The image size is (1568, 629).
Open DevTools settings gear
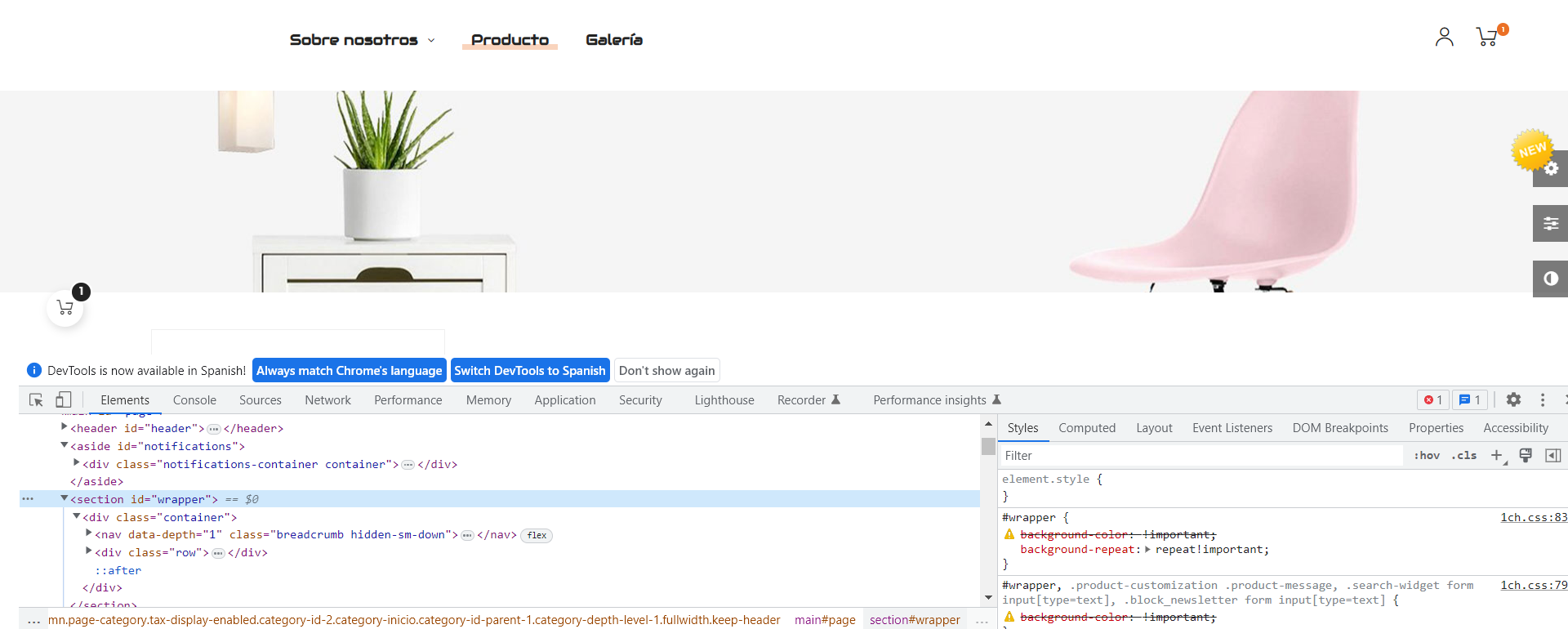click(x=1513, y=400)
